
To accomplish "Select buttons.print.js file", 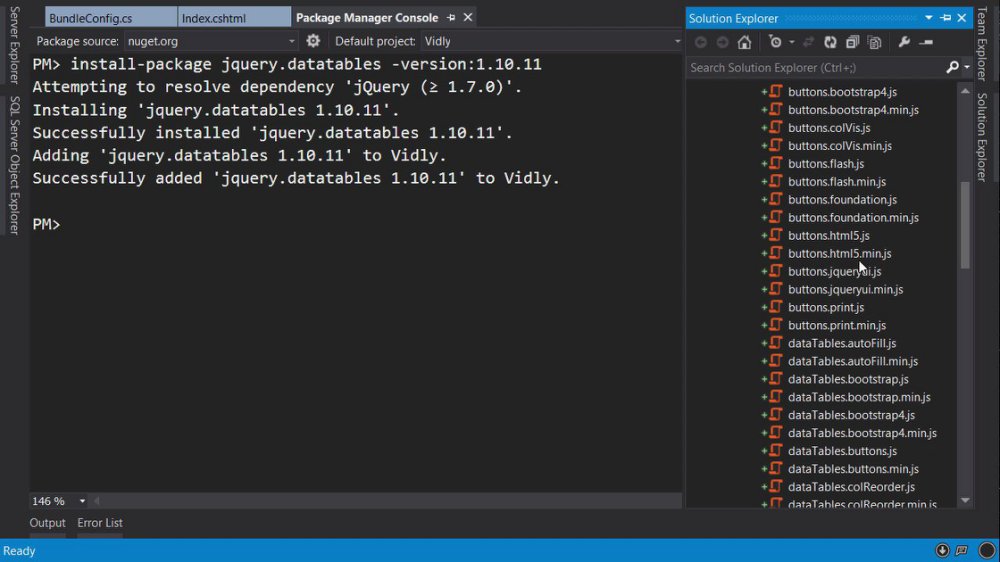I will pos(826,307).
